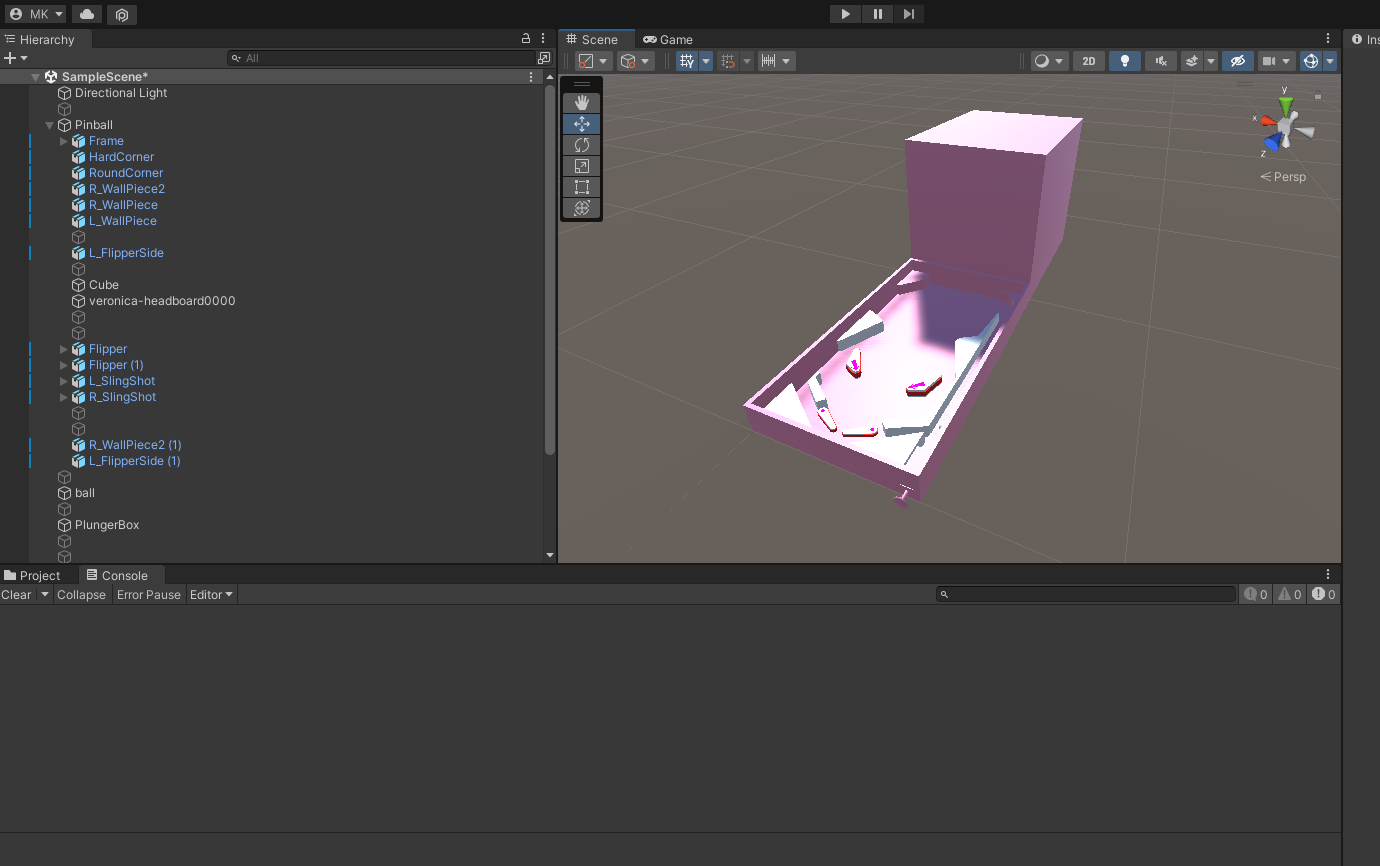
Task: Open the cloud services icon
Action: pos(87,14)
